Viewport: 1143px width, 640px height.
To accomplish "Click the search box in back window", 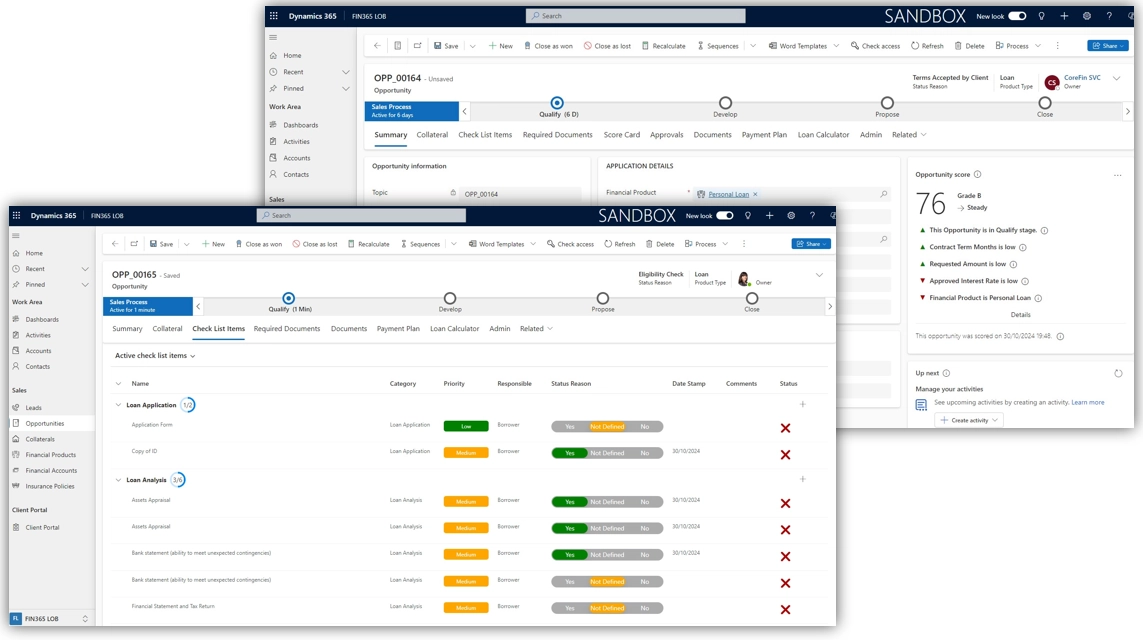I will (x=636, y=16).
